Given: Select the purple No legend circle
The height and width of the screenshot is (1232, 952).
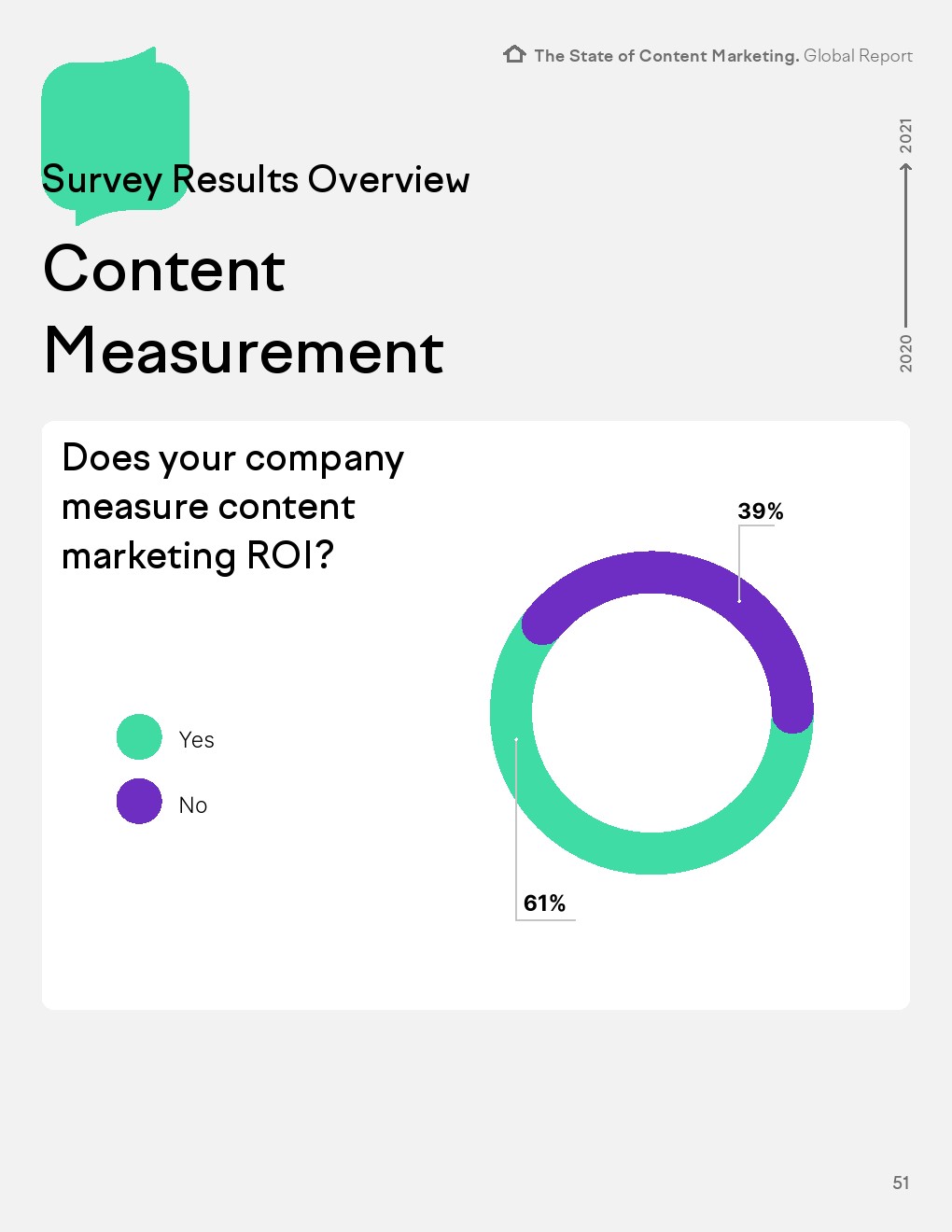Looking at the screenshot, I should pos(139,802).
